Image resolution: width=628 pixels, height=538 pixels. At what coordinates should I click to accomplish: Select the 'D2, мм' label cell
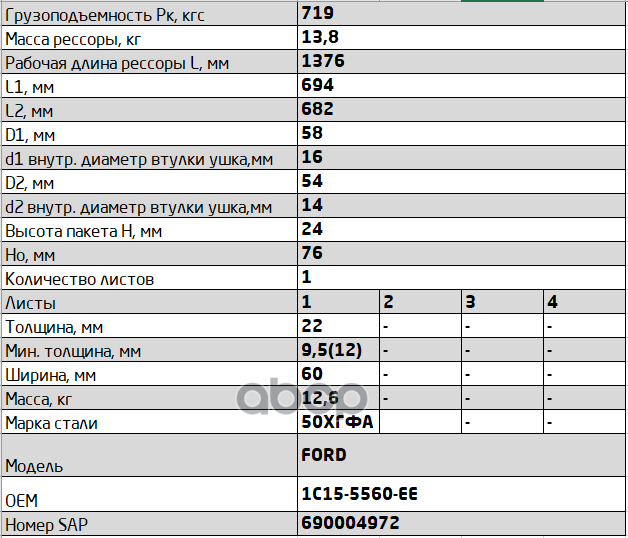click(149, 183)
